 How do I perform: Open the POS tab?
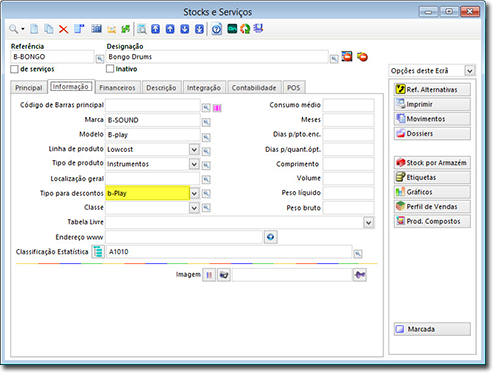click(294, 88)
